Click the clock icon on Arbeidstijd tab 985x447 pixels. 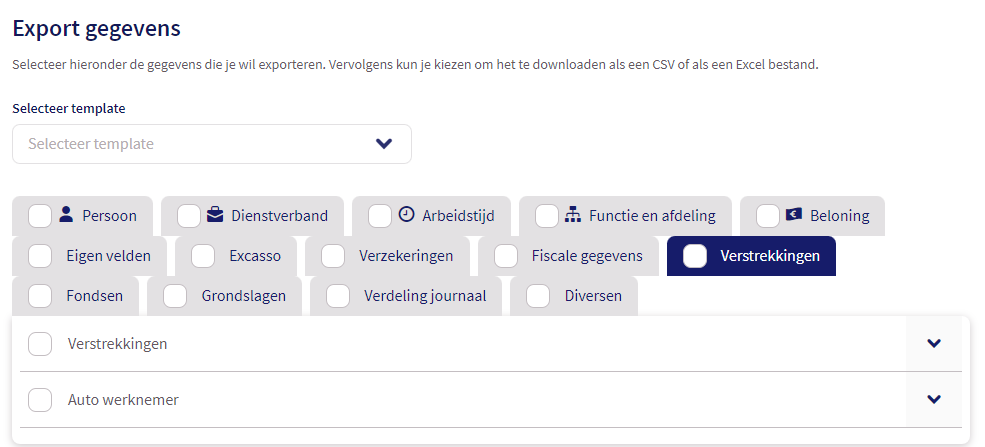406,214
